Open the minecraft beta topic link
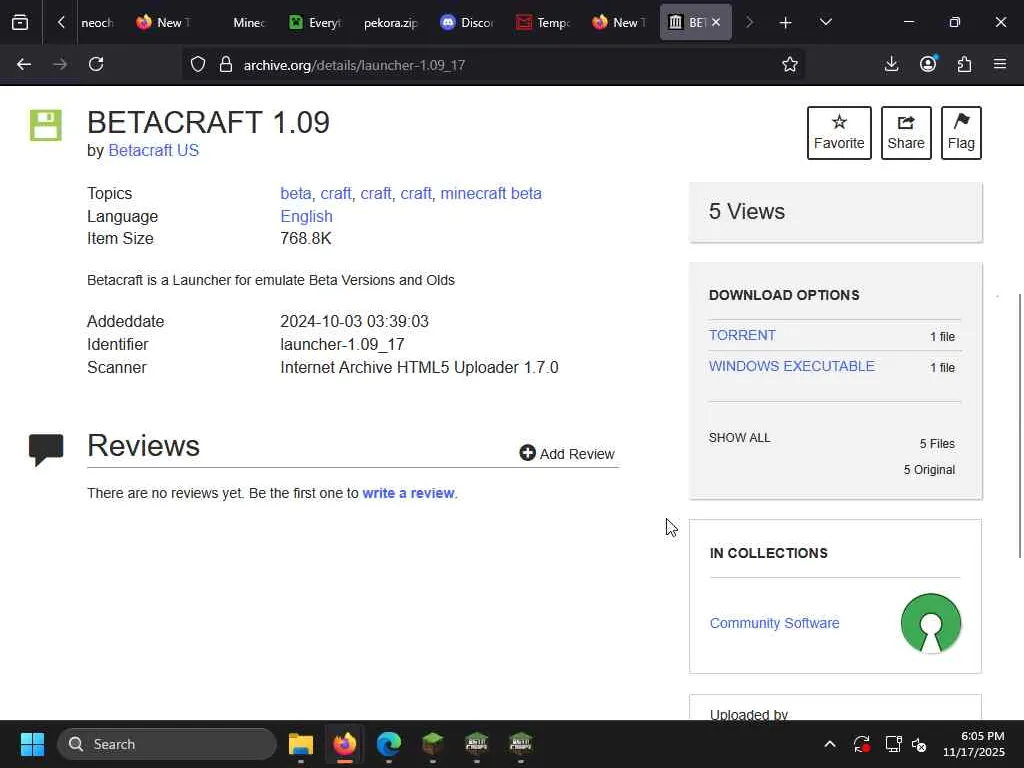1024x768 pixels. pos(491,193)
